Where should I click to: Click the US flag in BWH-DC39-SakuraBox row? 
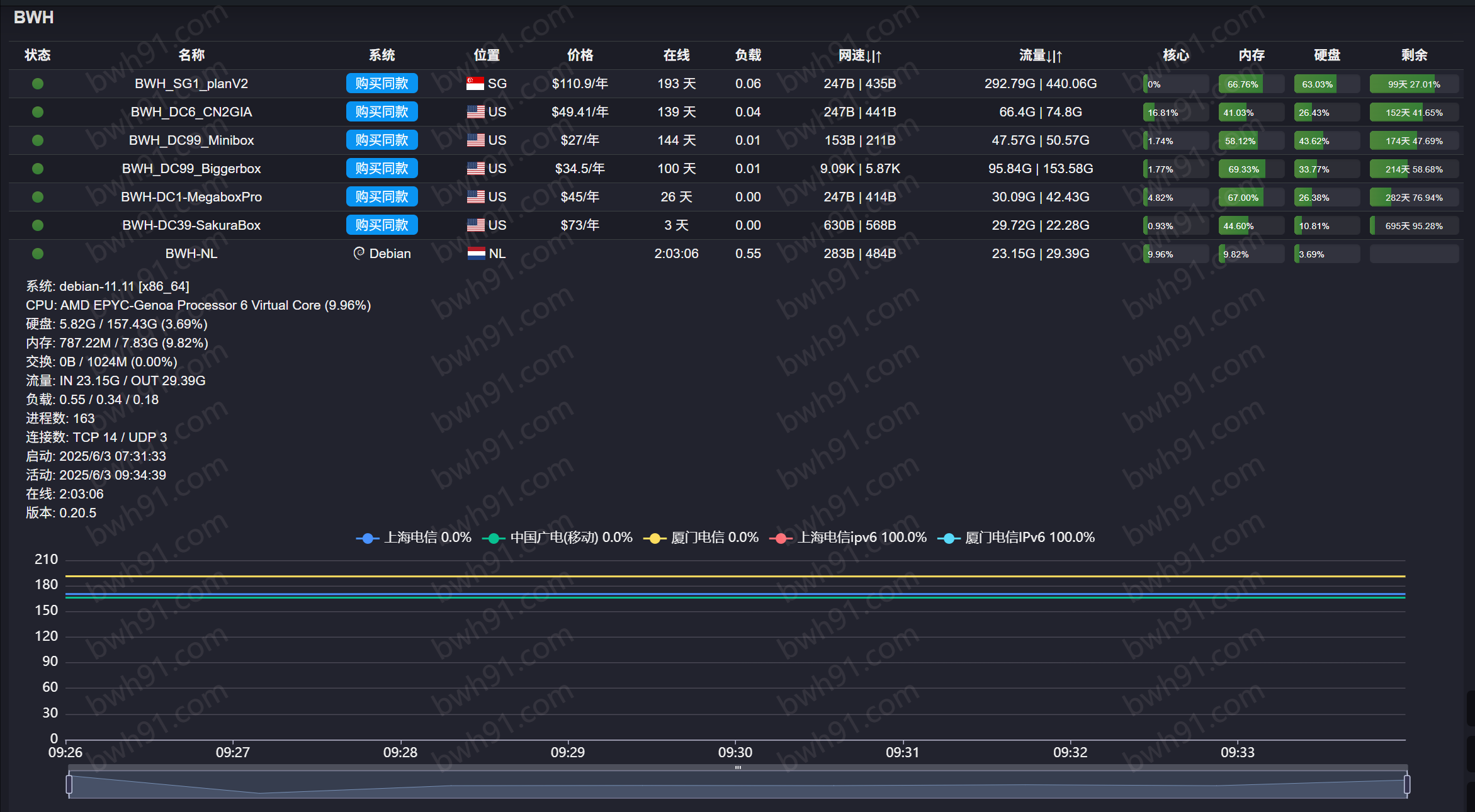click(x=475, y=225)
